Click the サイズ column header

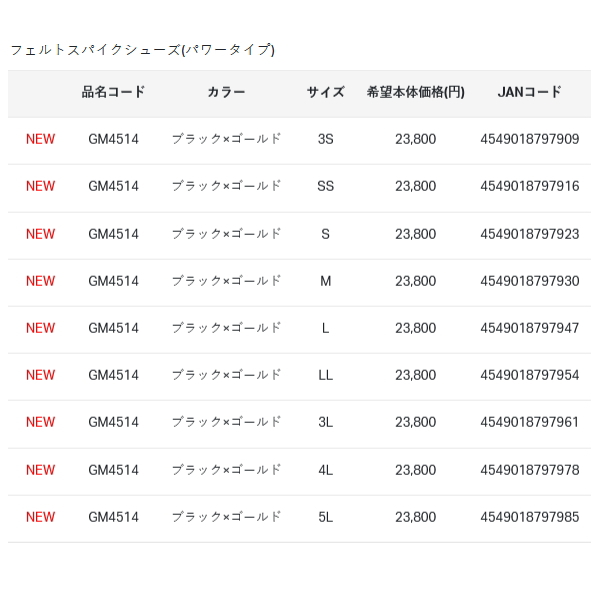pyautogui.click(x=325, y=92)
